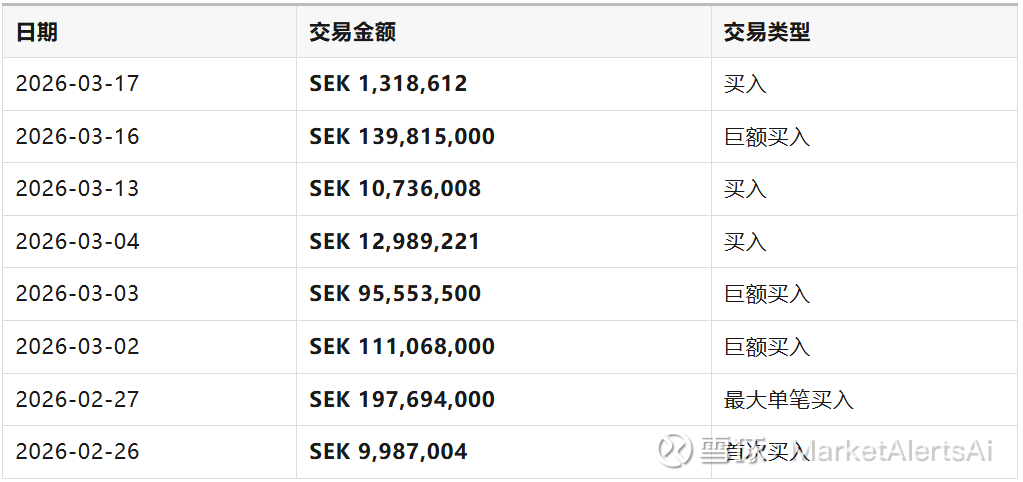Select the 最大单笔买入 transaction type cell

(788, 400)
